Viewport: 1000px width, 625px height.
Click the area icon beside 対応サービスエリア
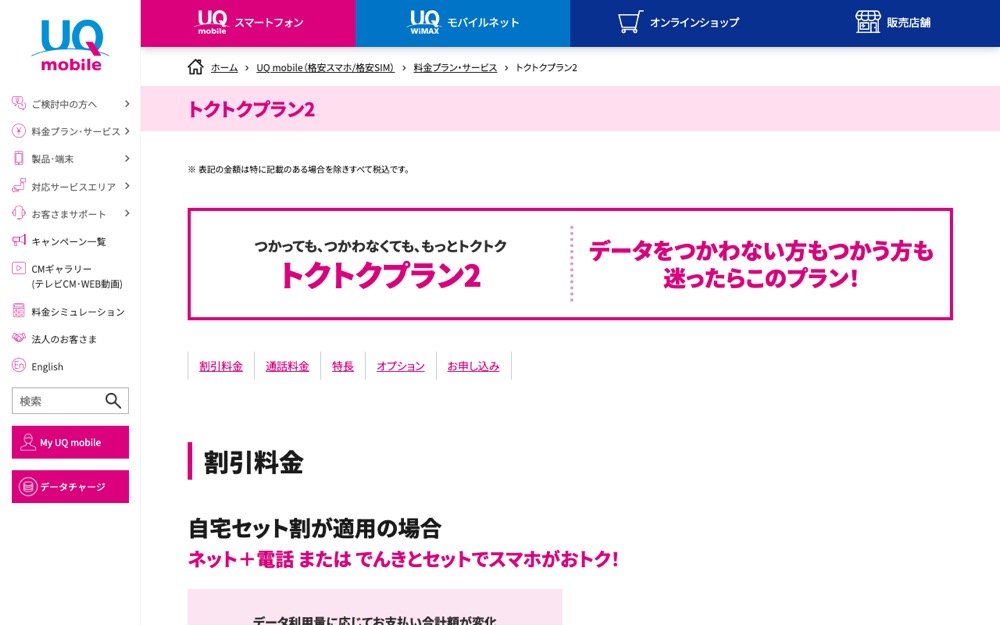click(18, 186)
